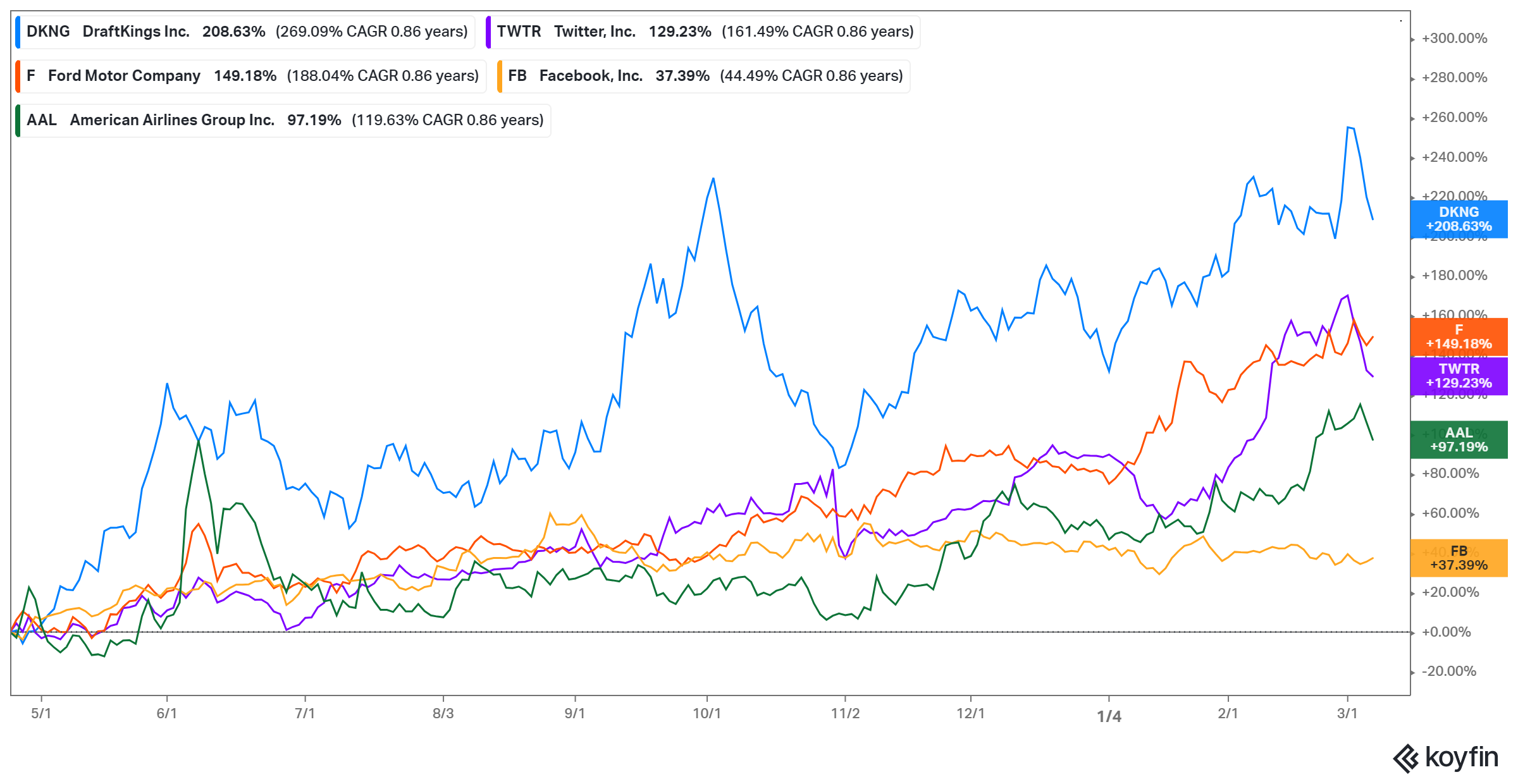1518x784 pixels.
Task: Click the orange F +149.18% axis tag
Action: pos(1459,337)
